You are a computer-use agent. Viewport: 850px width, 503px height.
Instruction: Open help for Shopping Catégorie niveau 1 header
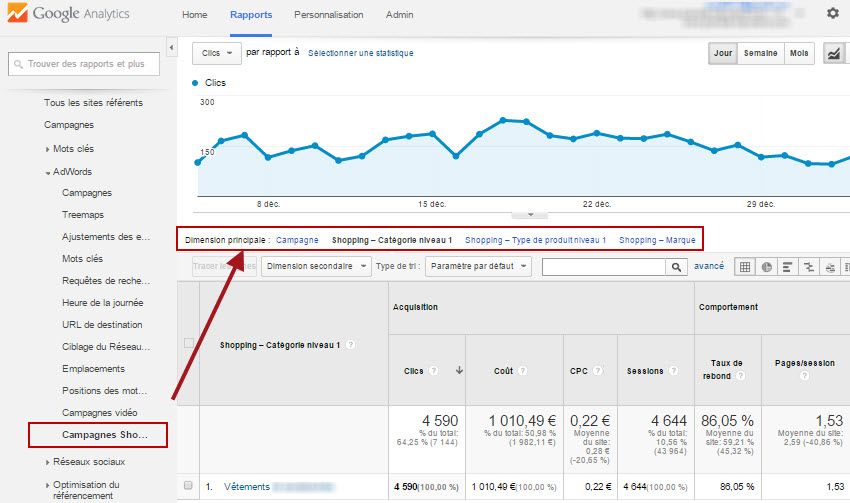point(351,345)
